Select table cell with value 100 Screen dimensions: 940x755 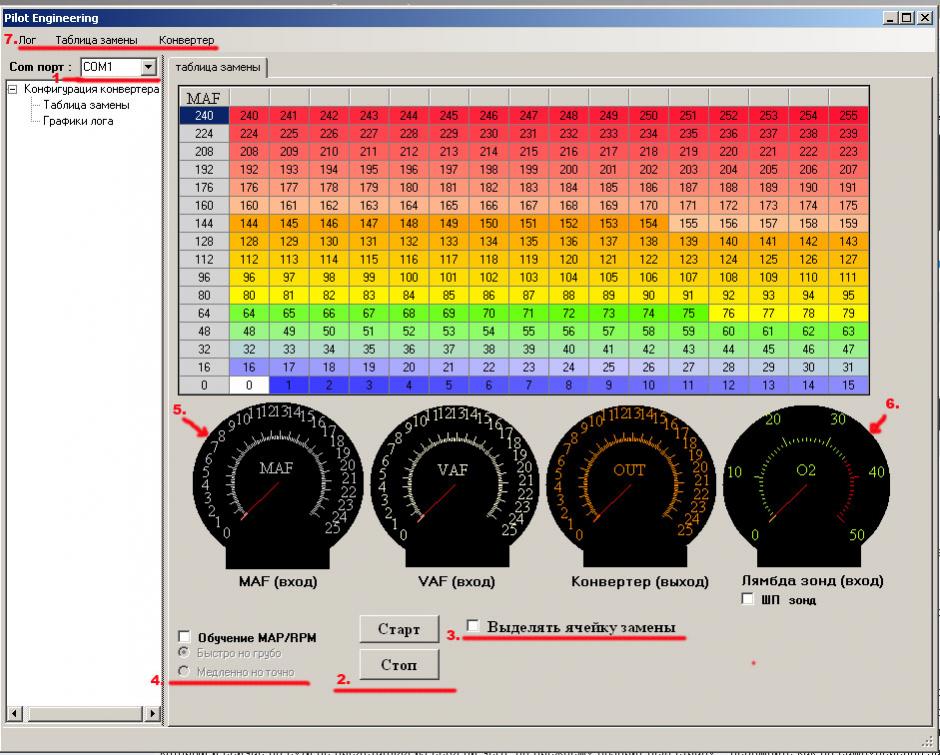409,277
